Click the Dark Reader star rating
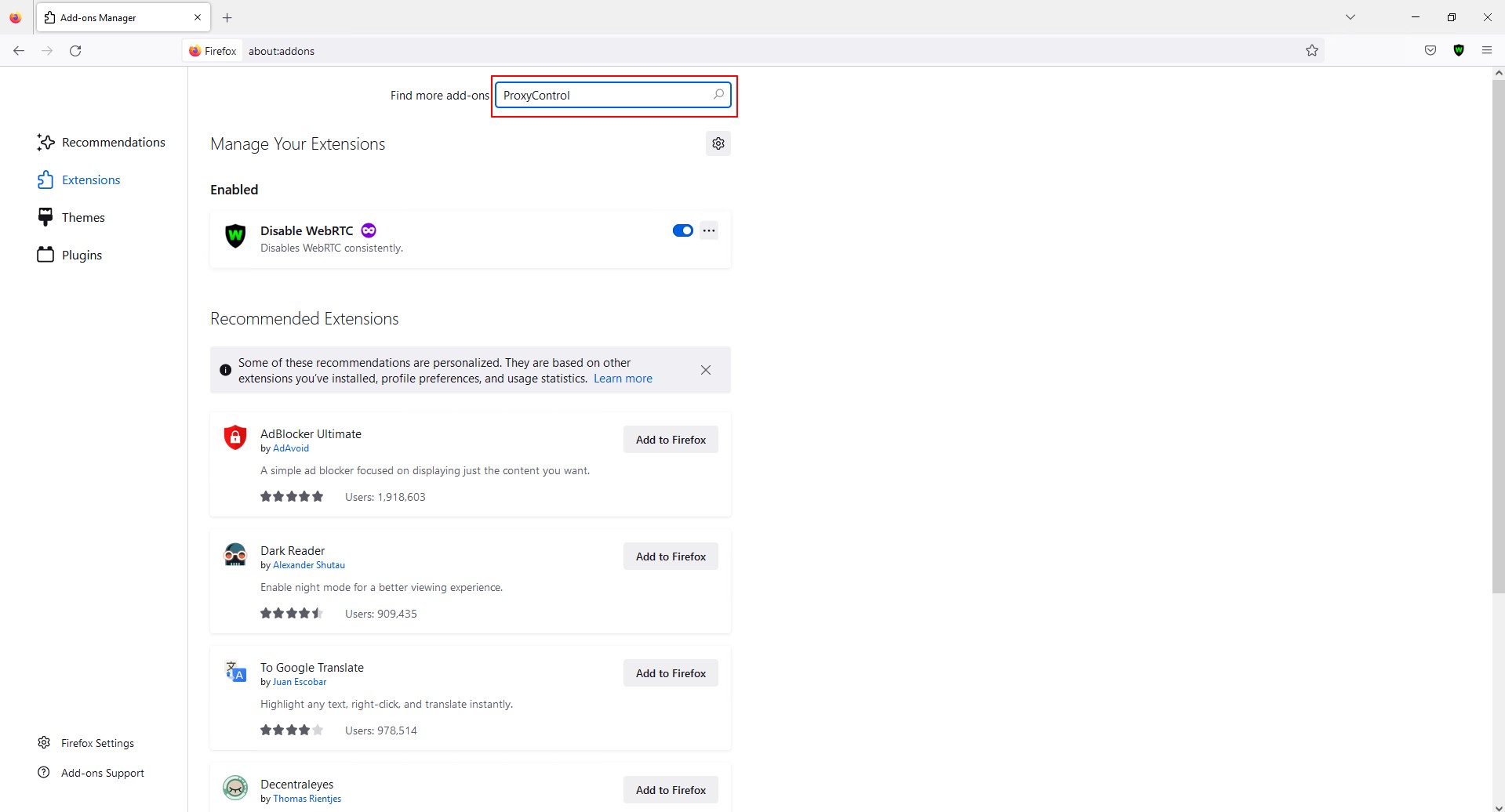The width and height of the screenshot is (1505, 812). click(292, 613)
